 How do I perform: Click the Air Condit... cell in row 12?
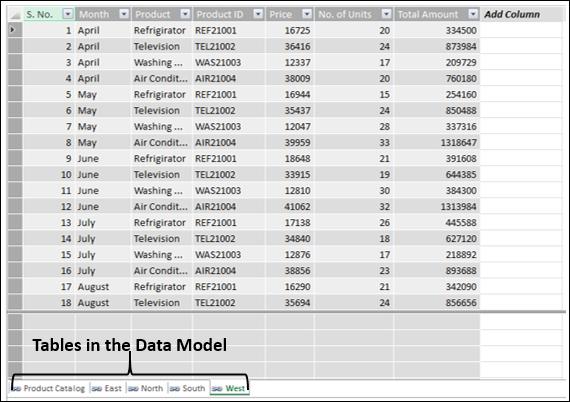click(x=162, y=206)
